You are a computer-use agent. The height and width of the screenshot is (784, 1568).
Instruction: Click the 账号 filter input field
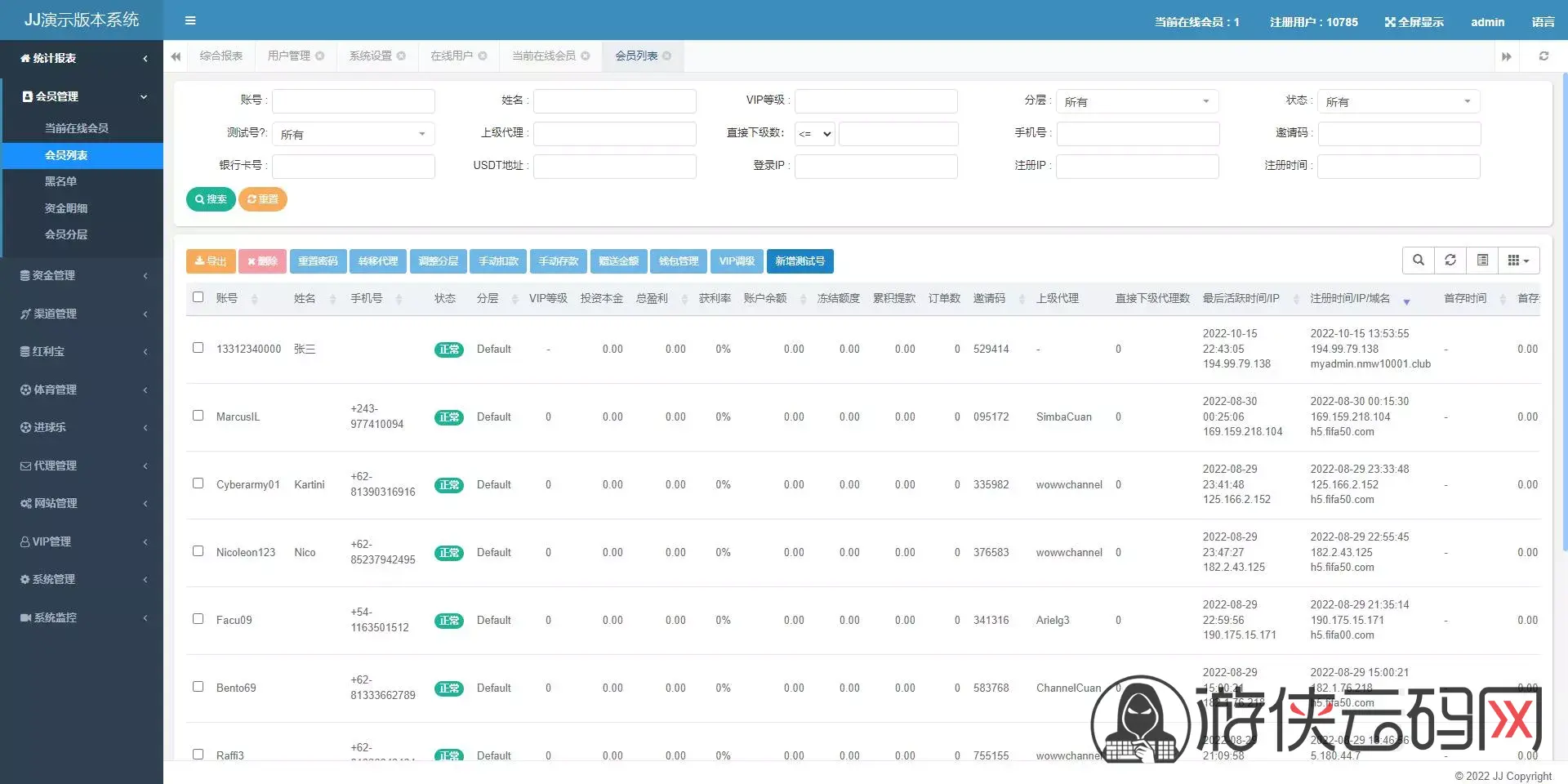(353, 101)
